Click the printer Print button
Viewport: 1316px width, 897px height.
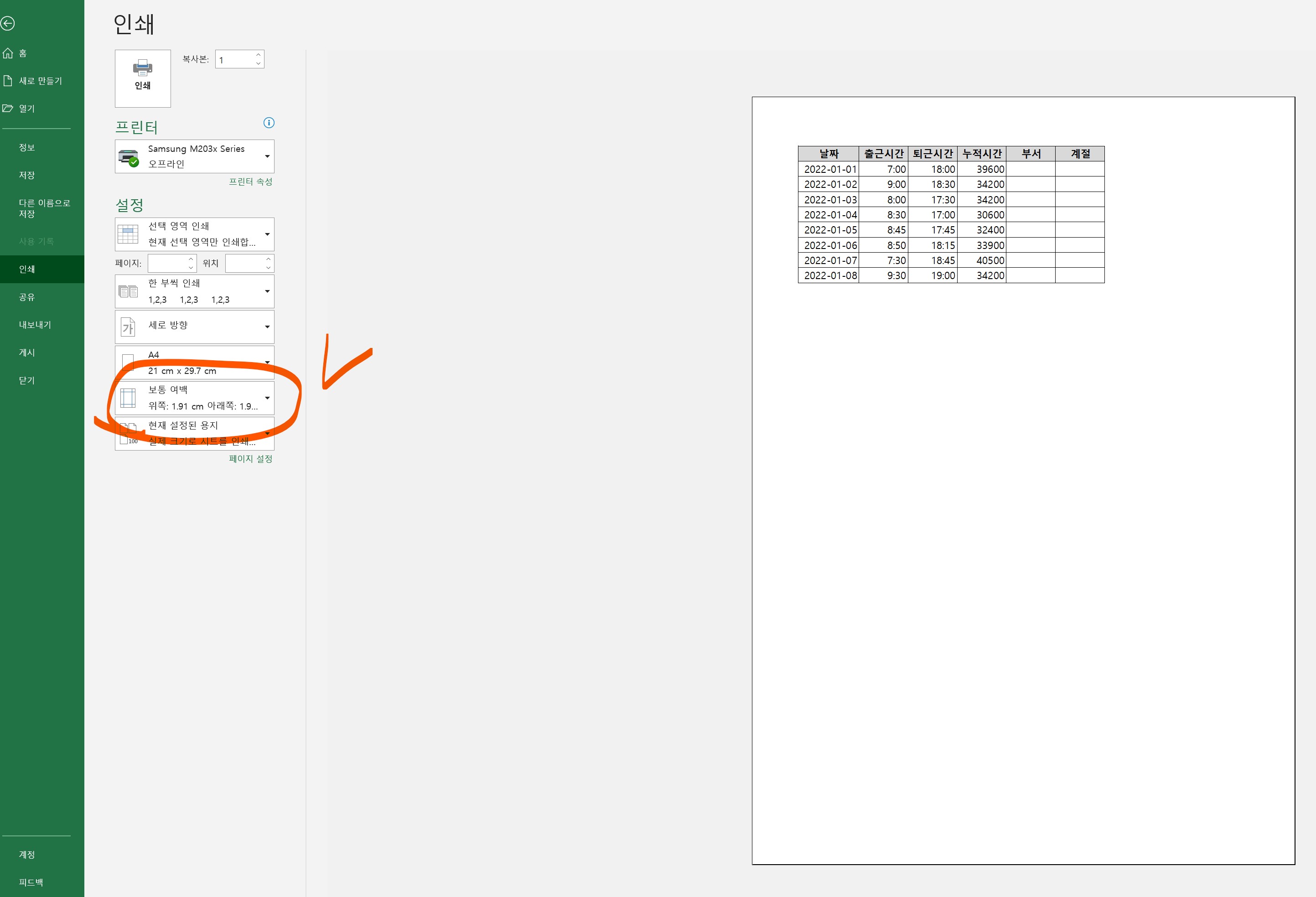tap(143, 78)
